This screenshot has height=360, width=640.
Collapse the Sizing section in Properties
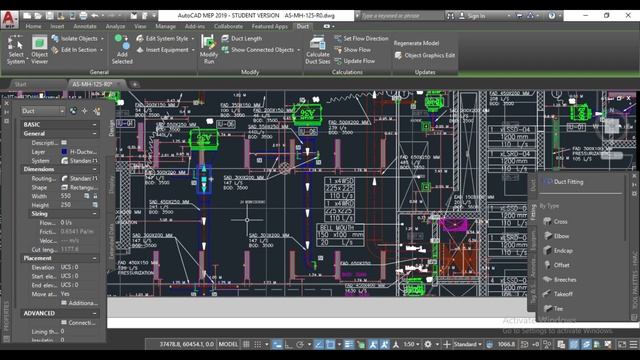(94, 213)
